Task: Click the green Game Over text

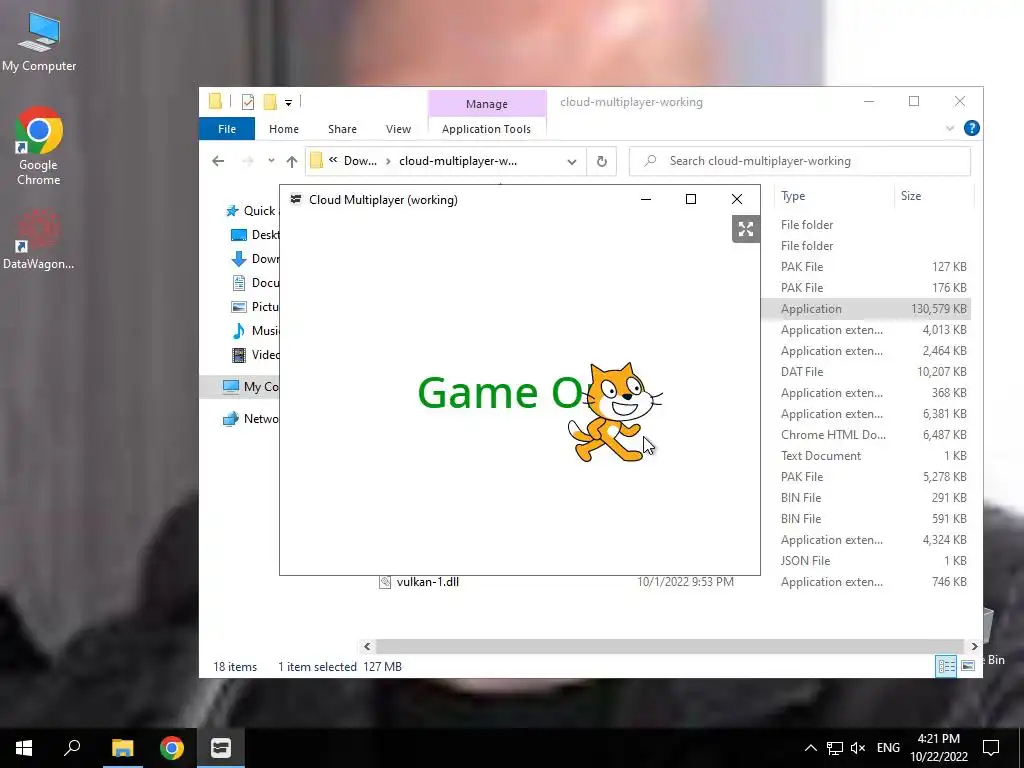Action: click(x=500, y=392)
